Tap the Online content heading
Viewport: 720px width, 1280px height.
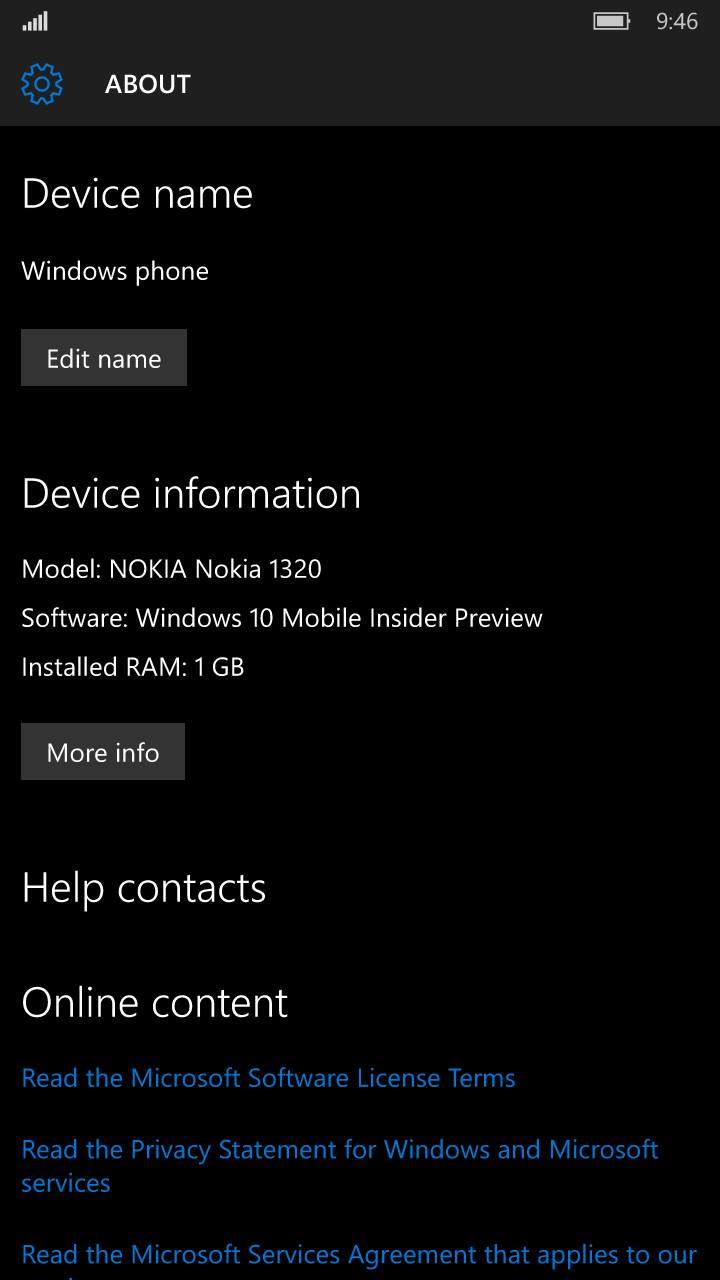click(155, 1003)
